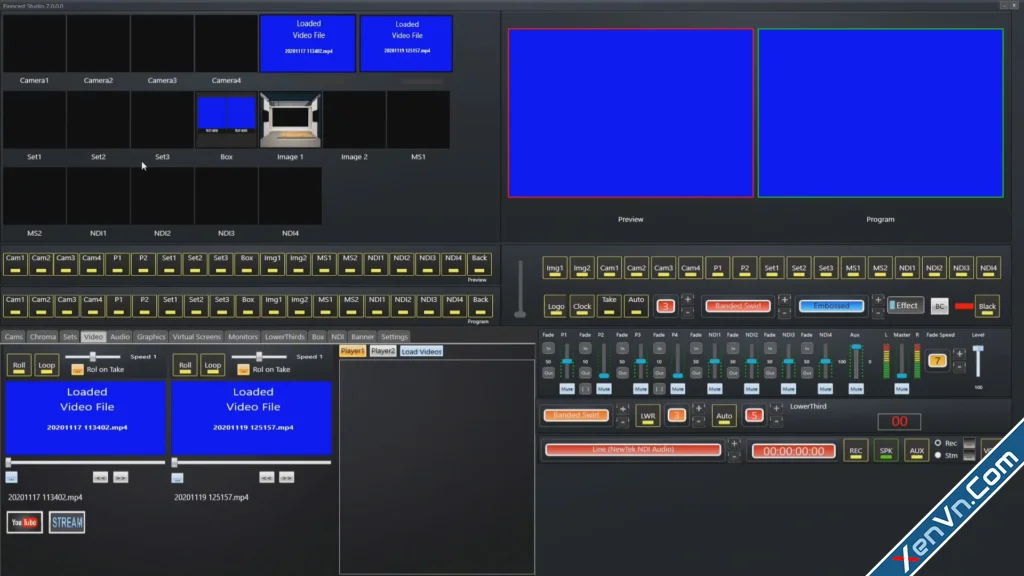Screen dimensions: 1024x576
Task: Open the Settings tab
Action: tap(394, 337)
